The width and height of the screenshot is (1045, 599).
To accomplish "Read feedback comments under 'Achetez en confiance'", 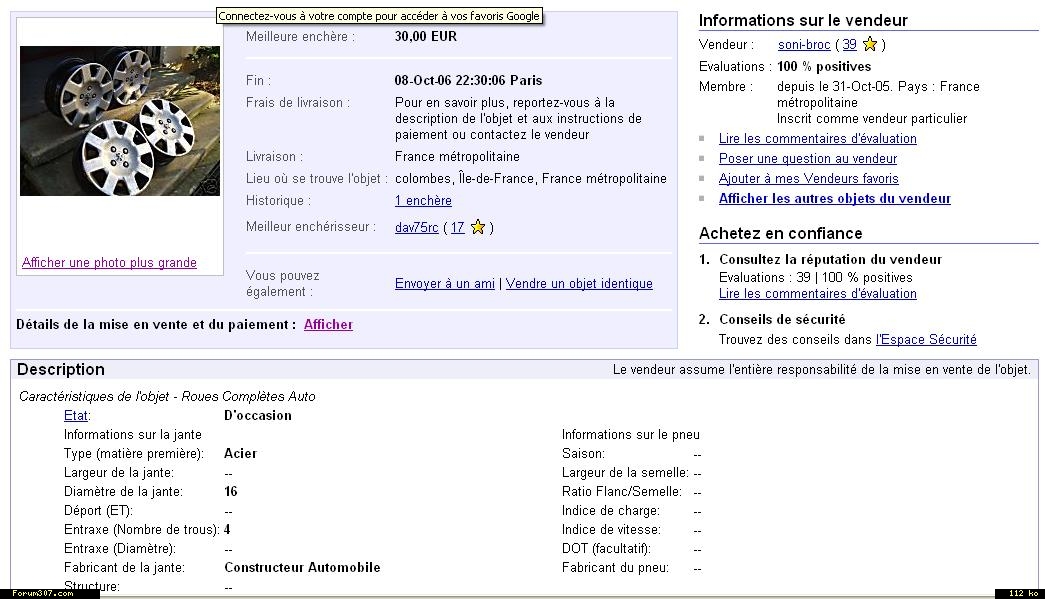I will [x=817, y=294].
